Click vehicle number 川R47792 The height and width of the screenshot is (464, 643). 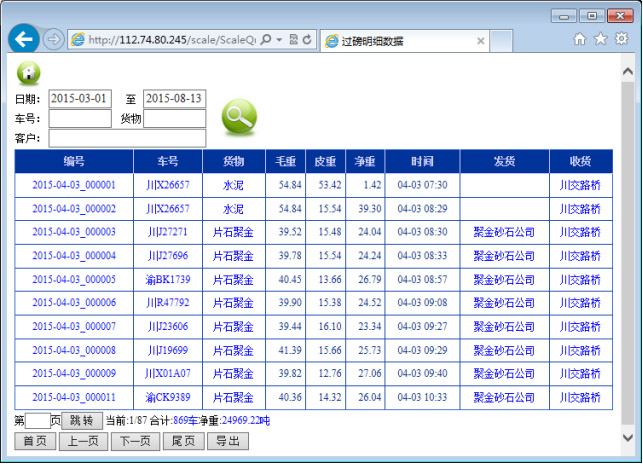168,302
